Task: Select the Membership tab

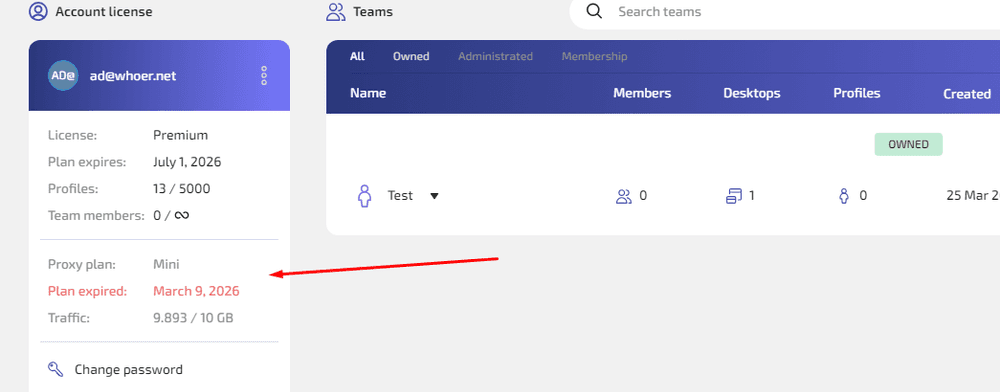Action: point(594,56)
